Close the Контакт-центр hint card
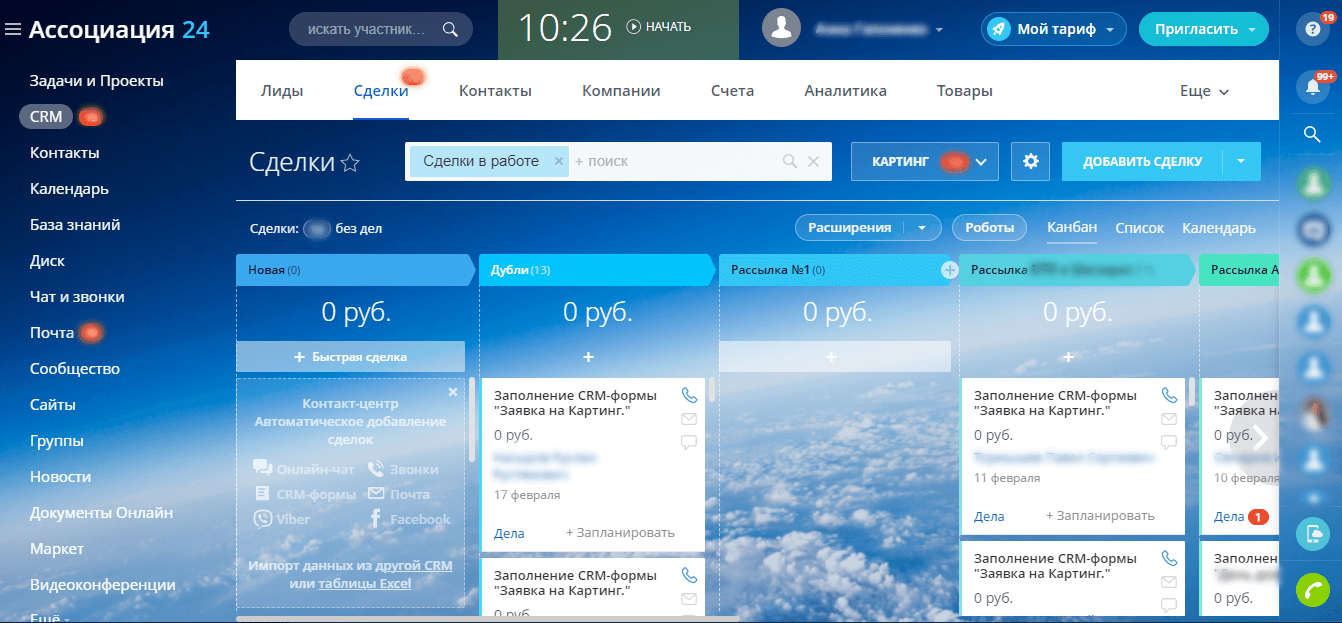Screen dimensions: 1342x623 pos(453,392)
